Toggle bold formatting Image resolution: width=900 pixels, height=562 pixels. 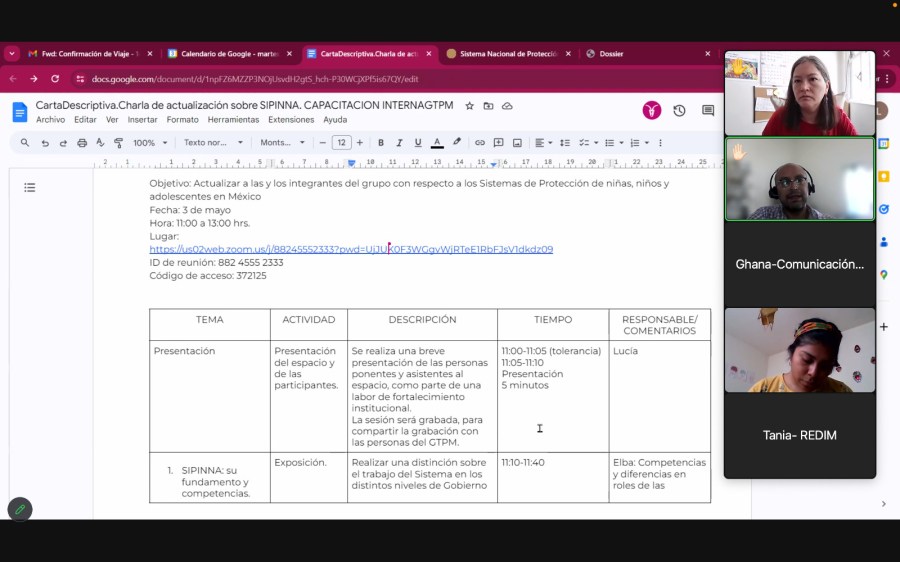[x=381, y=143]
